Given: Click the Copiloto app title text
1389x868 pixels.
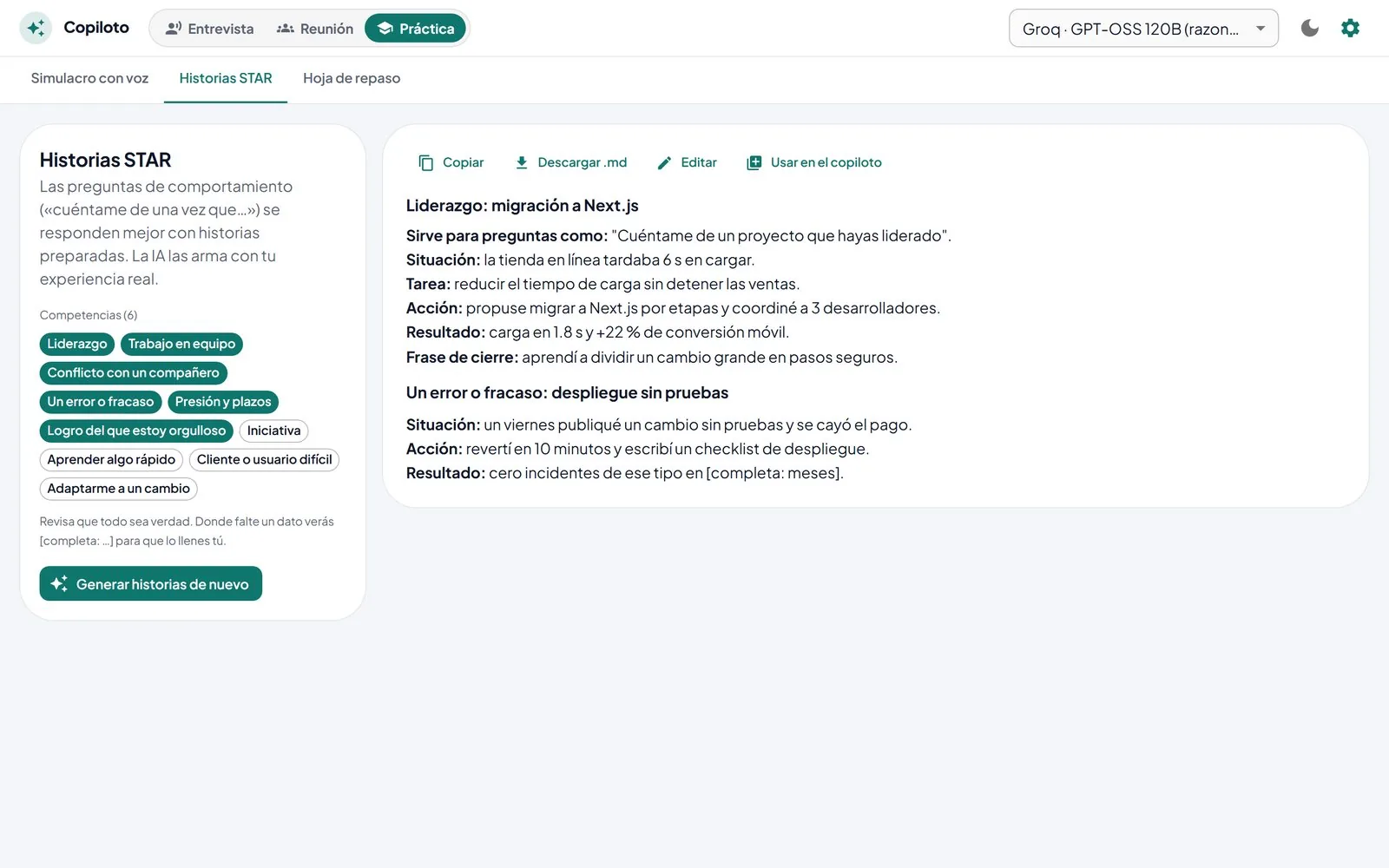Looking at the screenshot, I should pyautogui.click(x=96, y=28).
